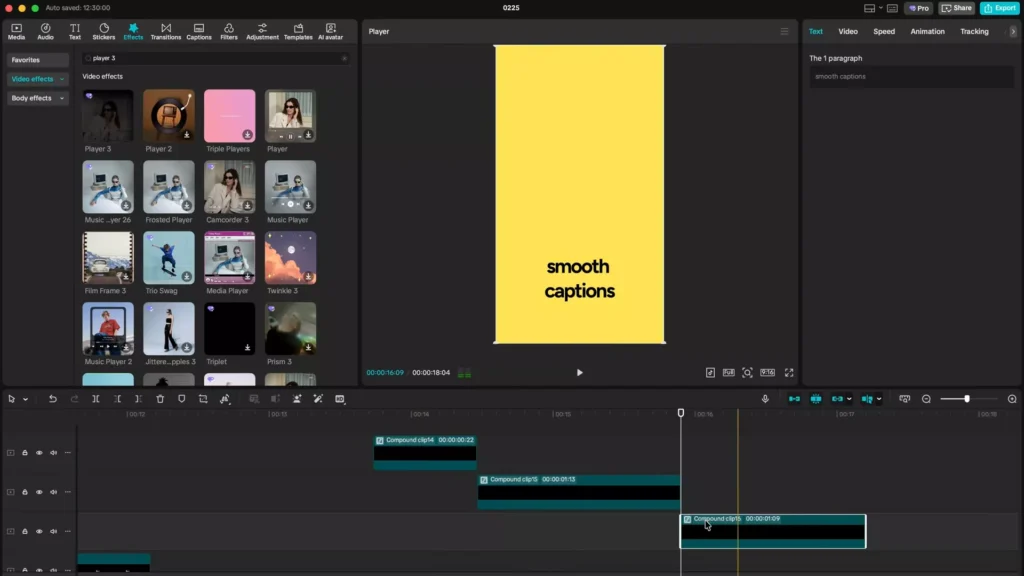The width and height of the screenshot is (1024, 576).
Task: Click the Share button
Action: click(x=956, y=7)
